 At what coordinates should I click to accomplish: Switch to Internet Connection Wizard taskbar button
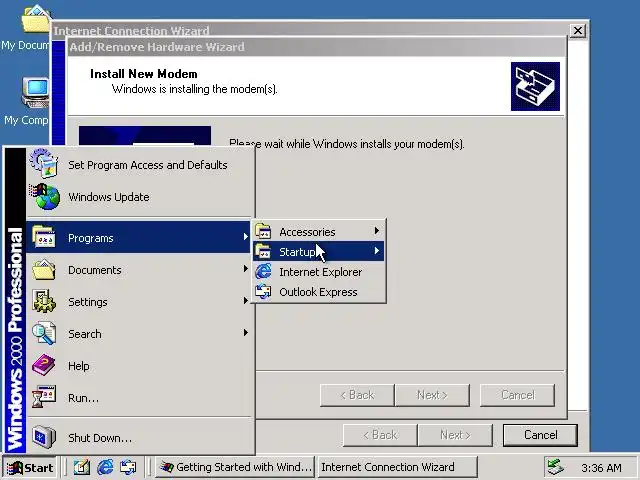click(398, 467)
